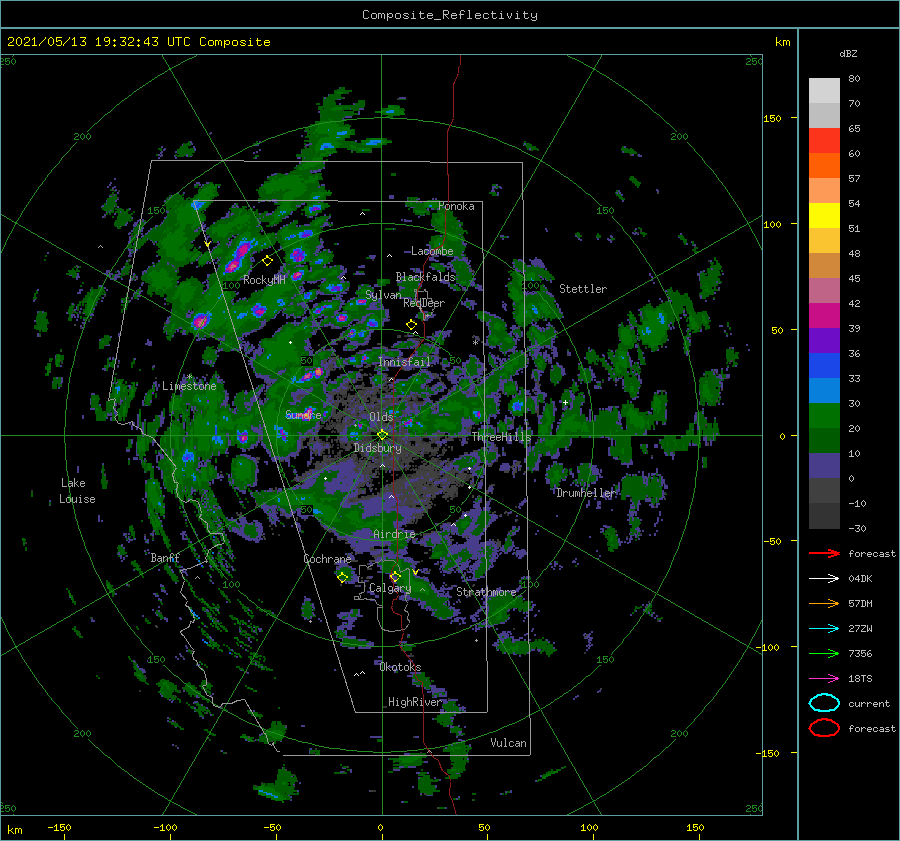Click the Banff label
This screenshot has width=900, height=841.
(165, 558)
